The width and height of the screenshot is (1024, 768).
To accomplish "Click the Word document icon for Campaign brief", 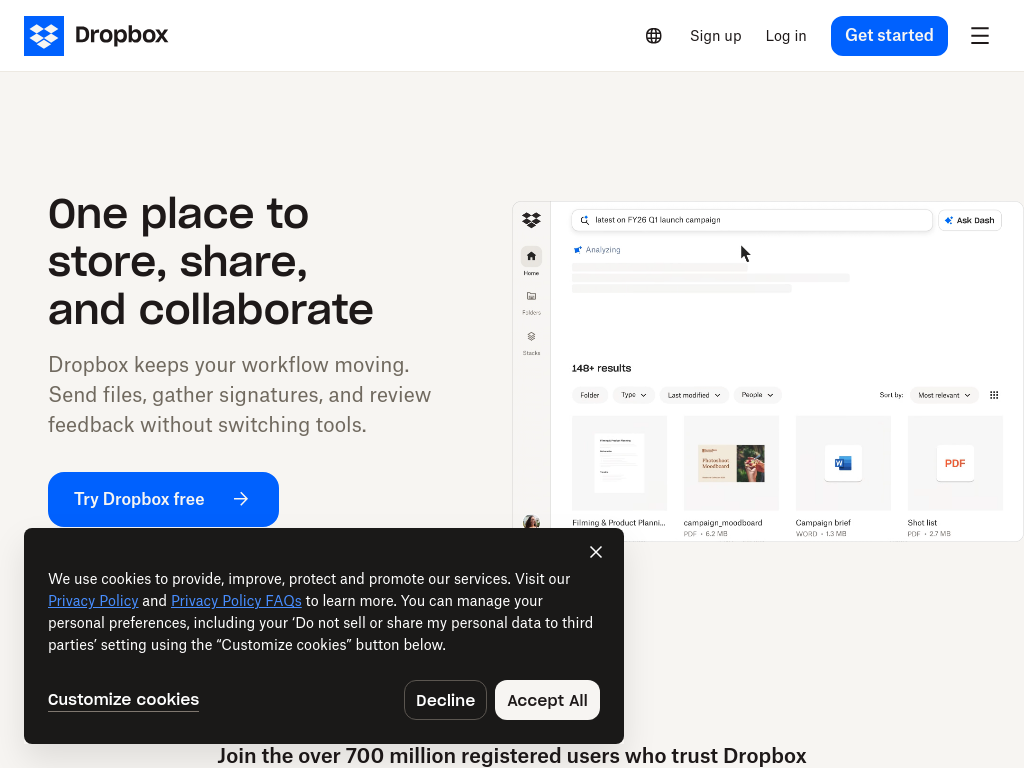I will click(843, 463).
